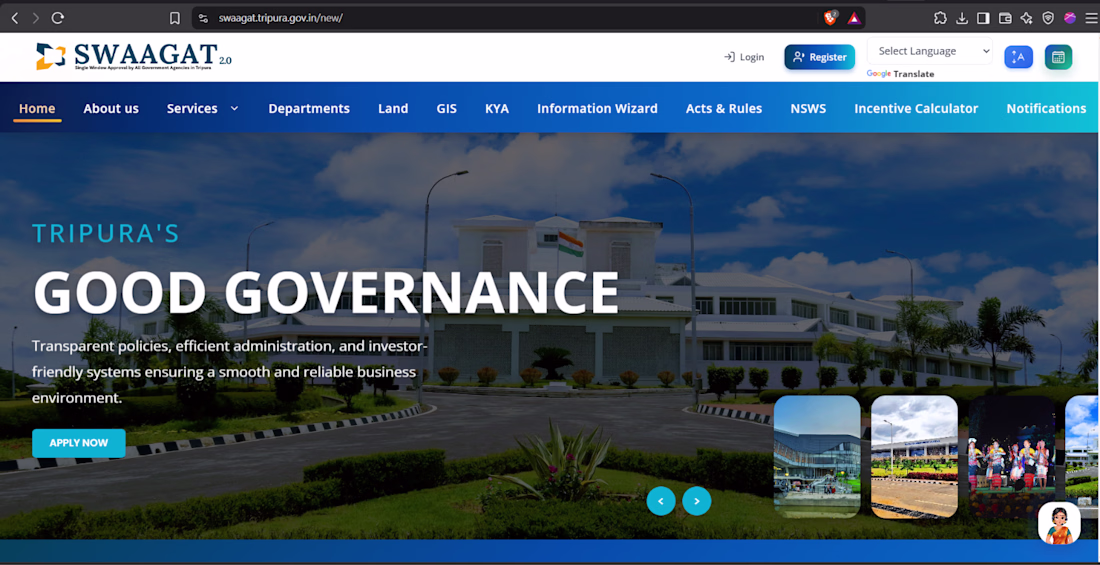The height and width of the screenshot is (565, 1100).
Task: Open Acts & Rules in navigation
Action: pyautogui.click(x=724, y=108)
